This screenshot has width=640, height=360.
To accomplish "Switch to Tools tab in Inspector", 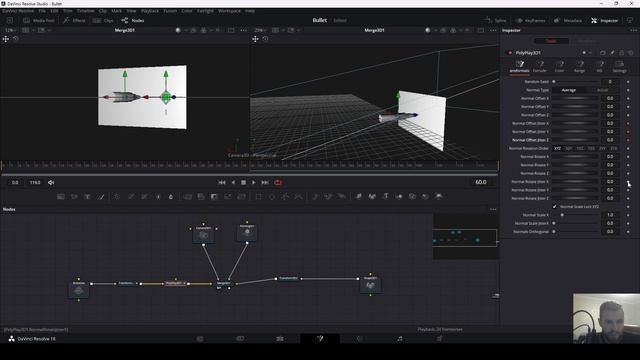I will click(551, 41).
